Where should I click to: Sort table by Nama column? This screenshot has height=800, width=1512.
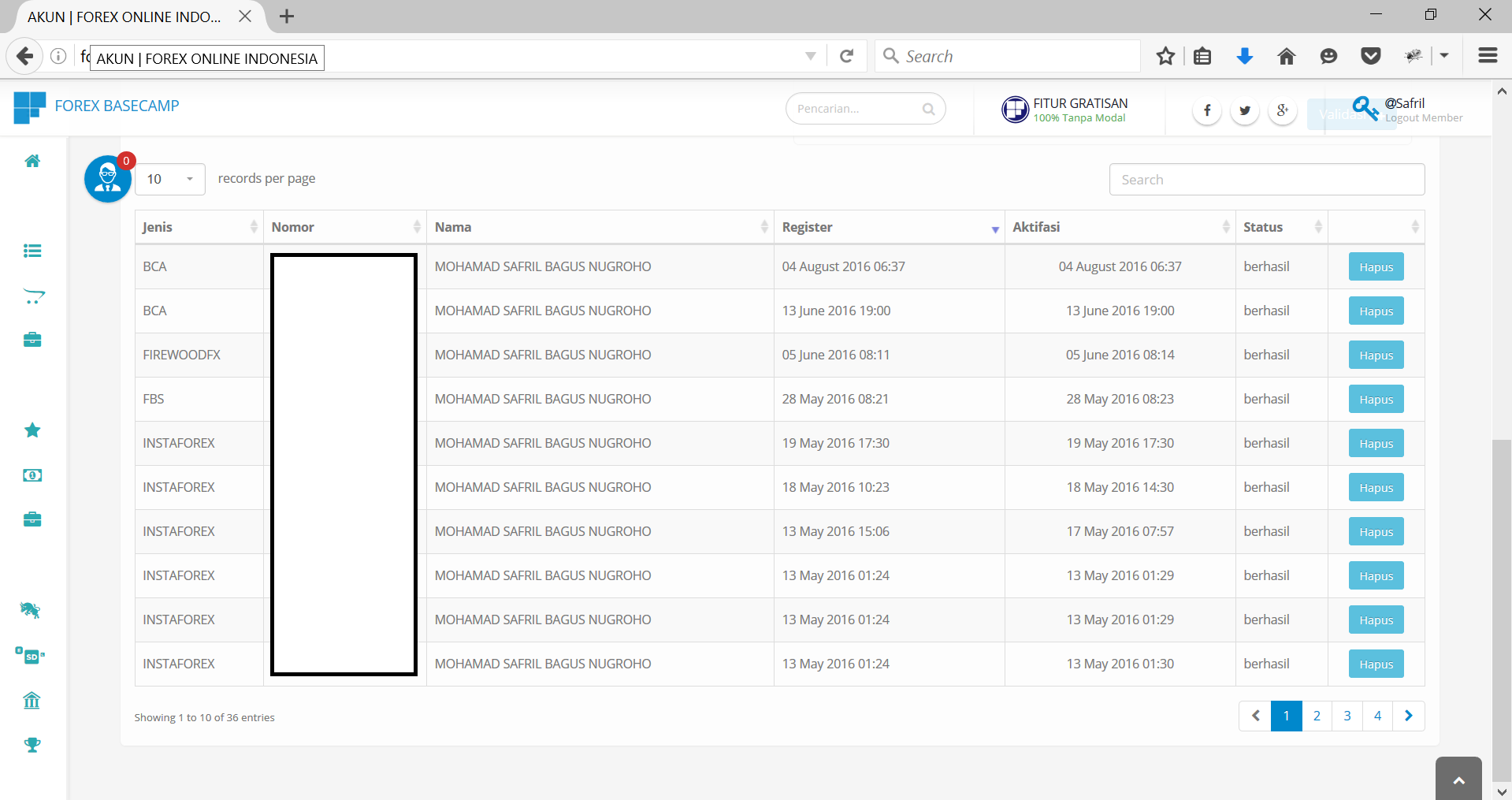click(x=600, y=227)
